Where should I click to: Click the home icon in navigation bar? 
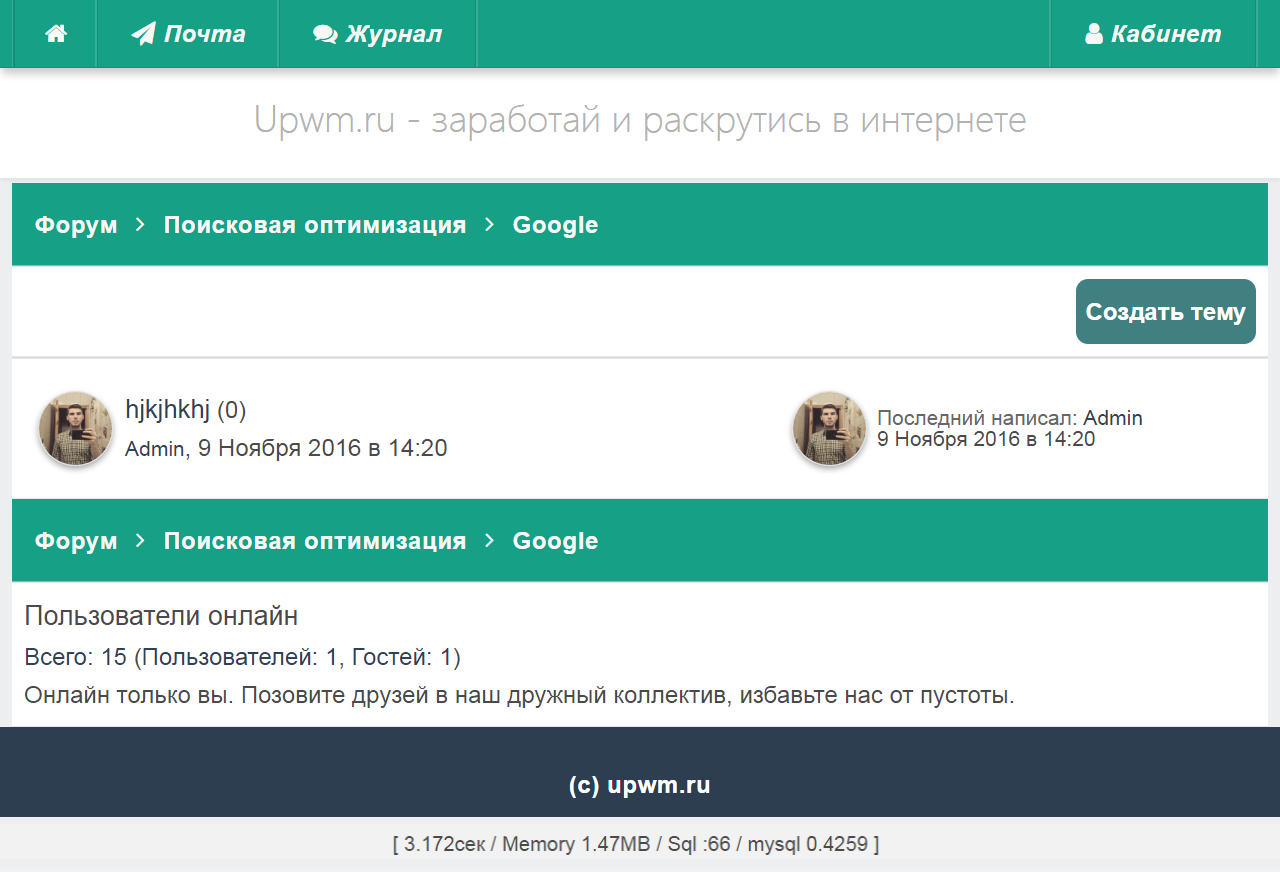point(56,34)
